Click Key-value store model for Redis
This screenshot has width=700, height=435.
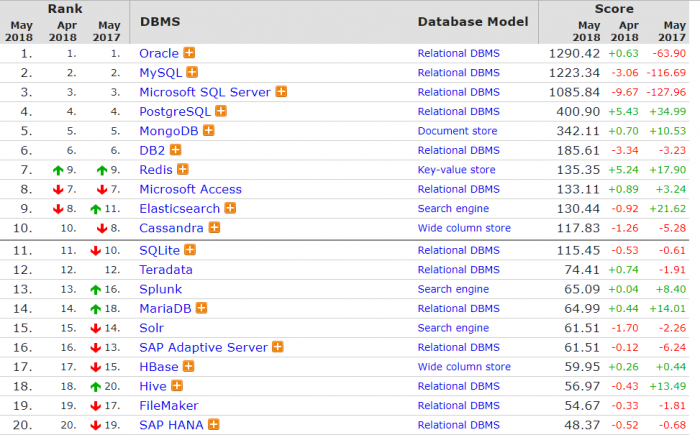click(457, 170)
